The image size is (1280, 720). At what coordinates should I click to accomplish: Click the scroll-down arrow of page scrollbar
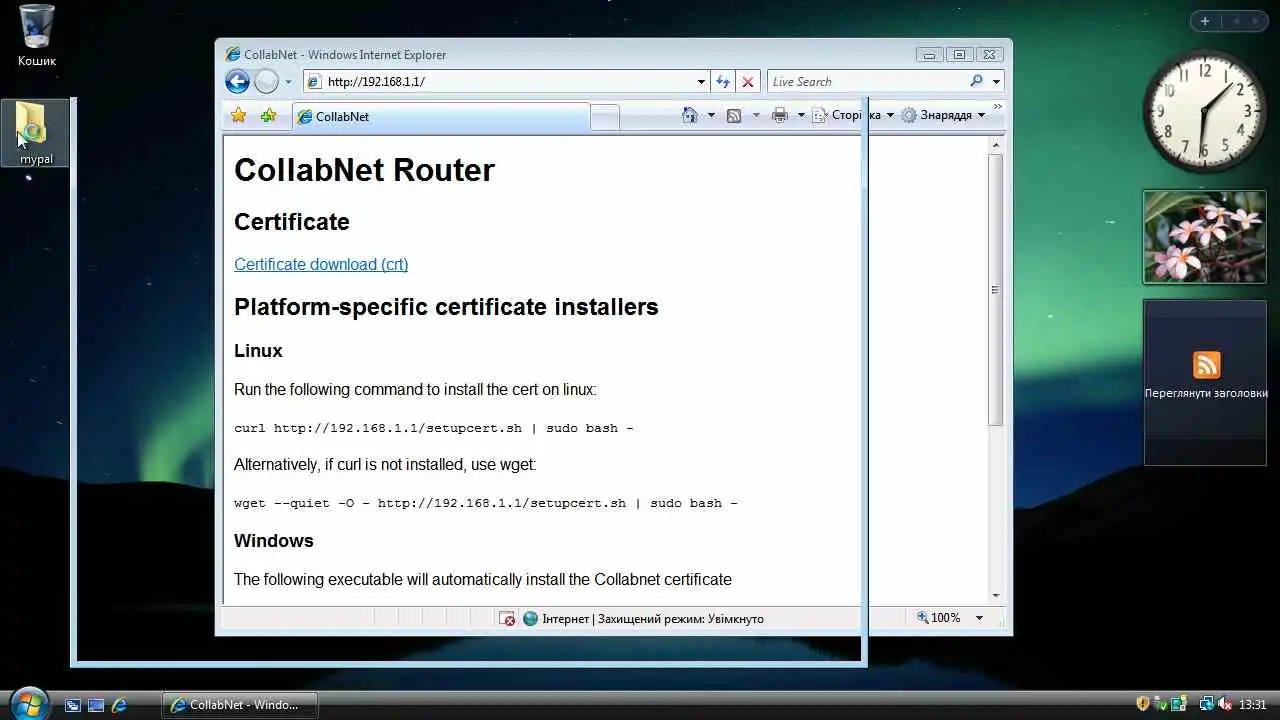[995, 596]
